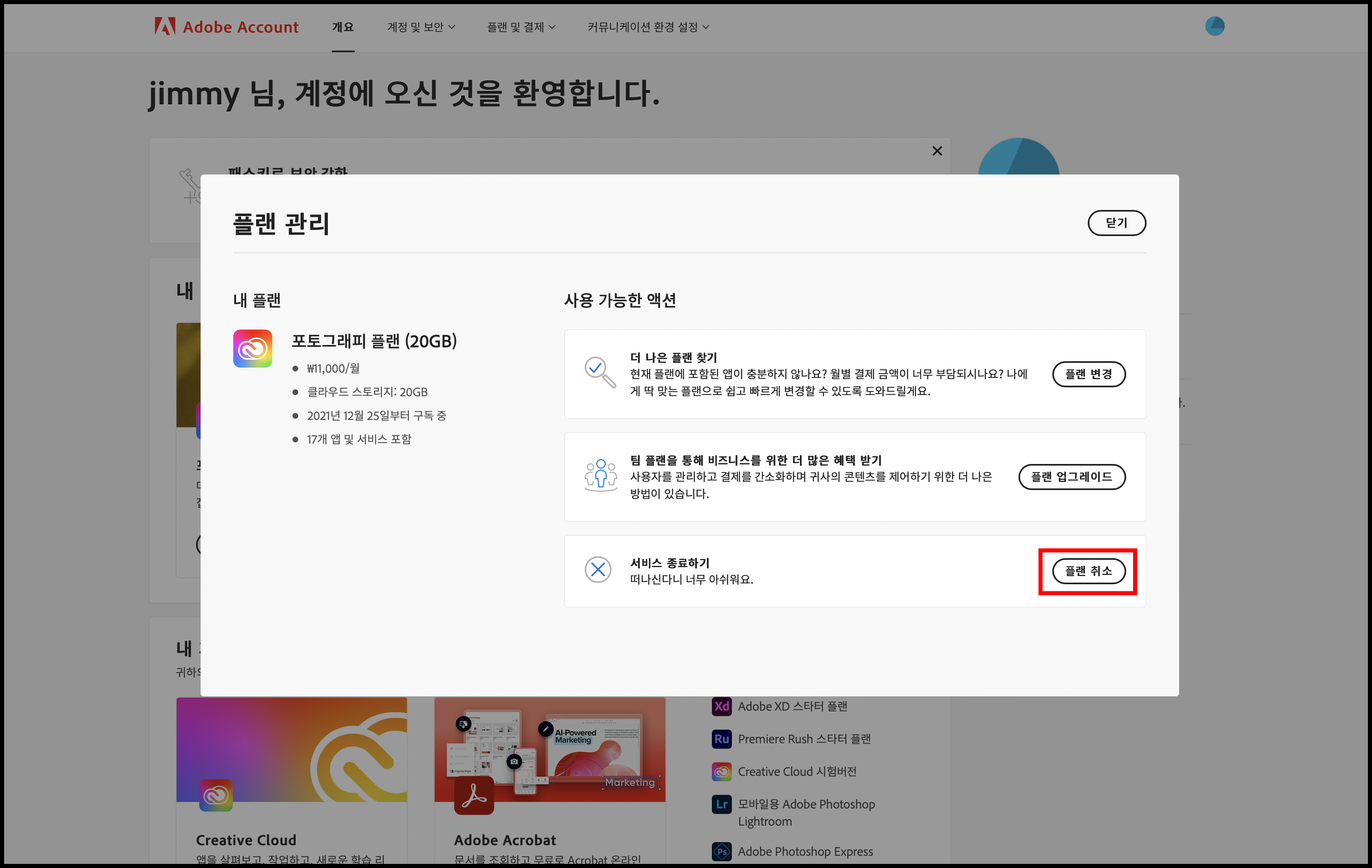
Task: Expand the 플랜 및 결제 dropdown menu
Action: (x=521, y=27)
